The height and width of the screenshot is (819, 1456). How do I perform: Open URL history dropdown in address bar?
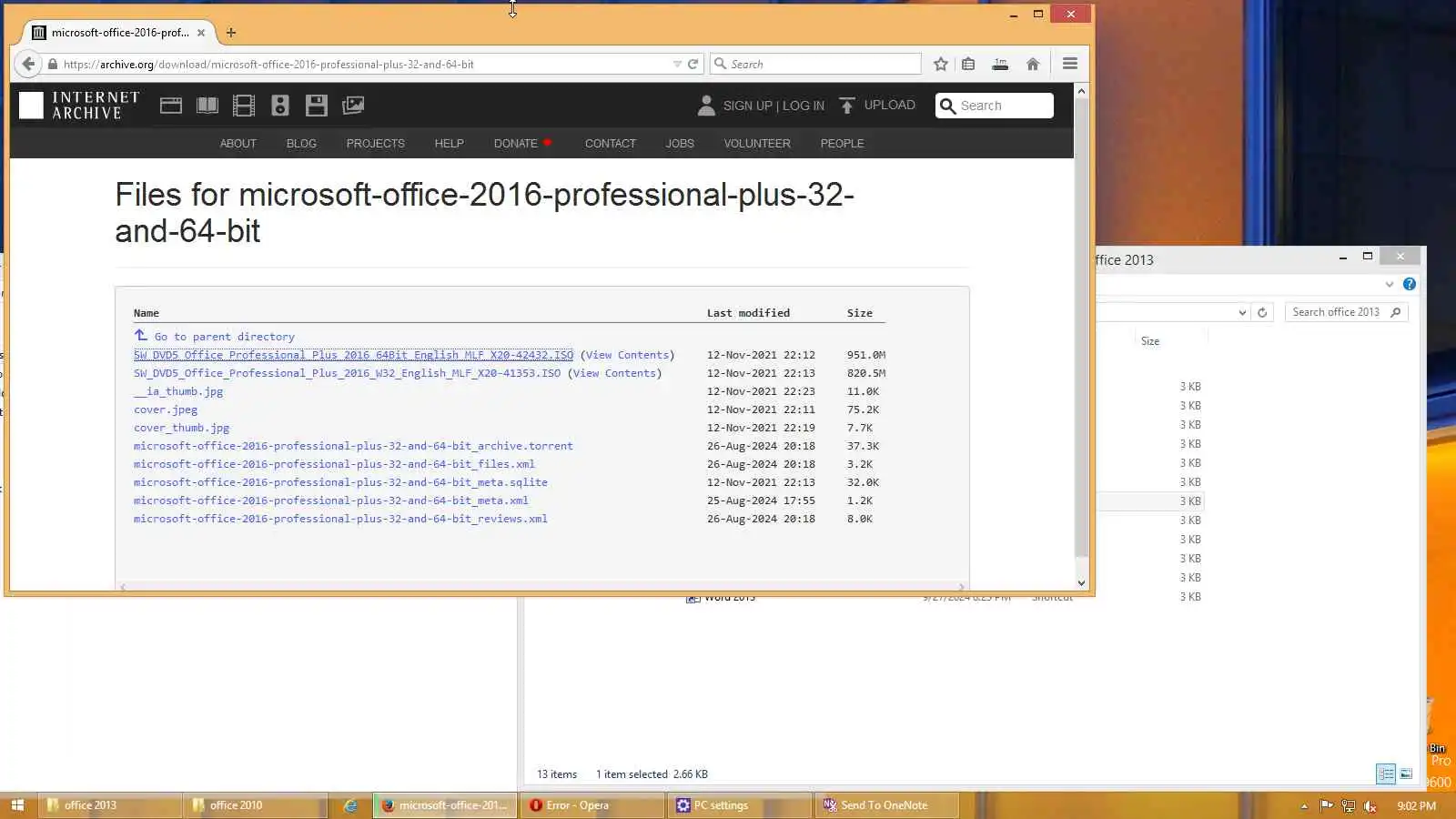(677, 64)
